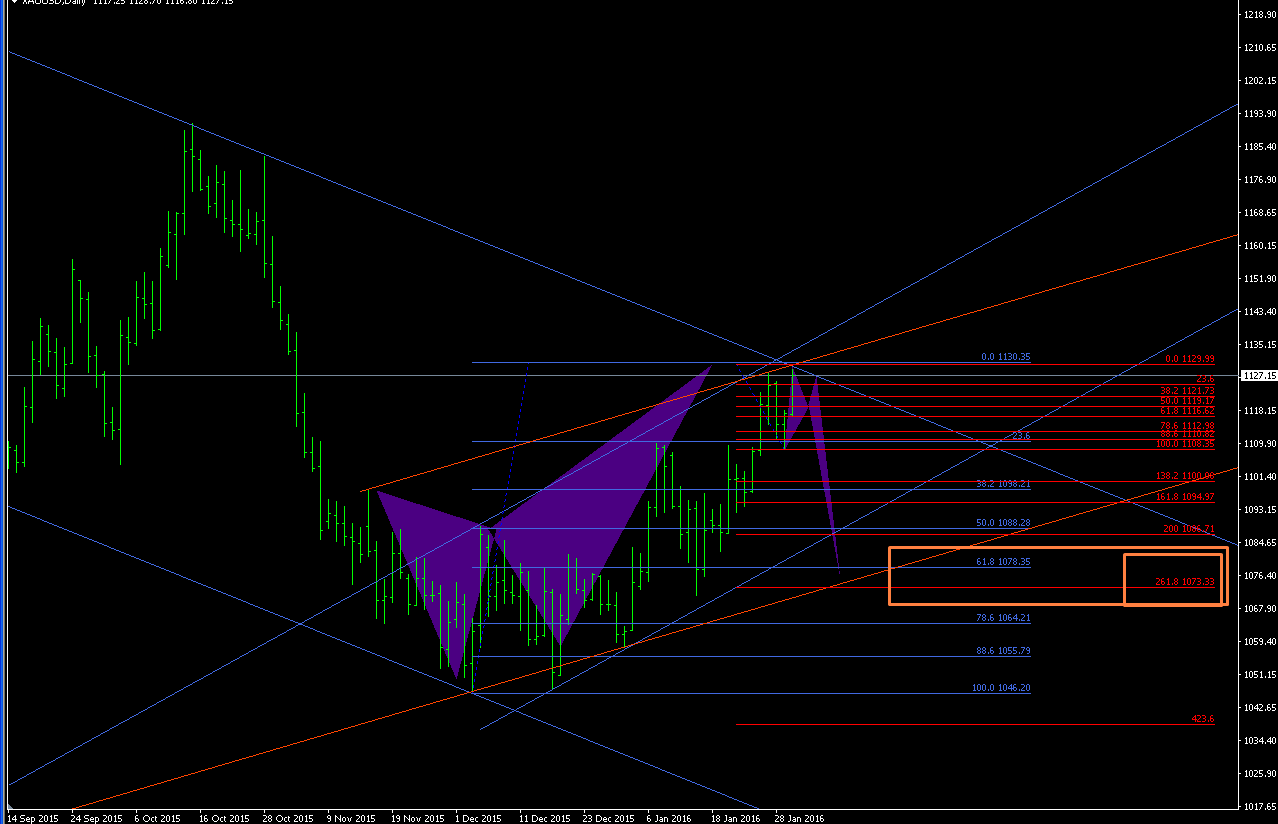Click price axis value 1084.65

1259,543
